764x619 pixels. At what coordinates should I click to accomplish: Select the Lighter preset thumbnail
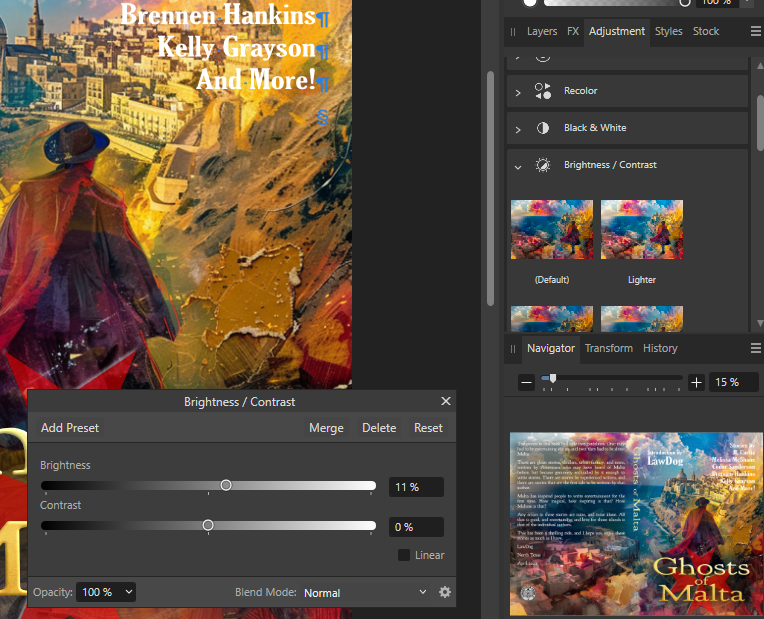[x=642, y=230]
